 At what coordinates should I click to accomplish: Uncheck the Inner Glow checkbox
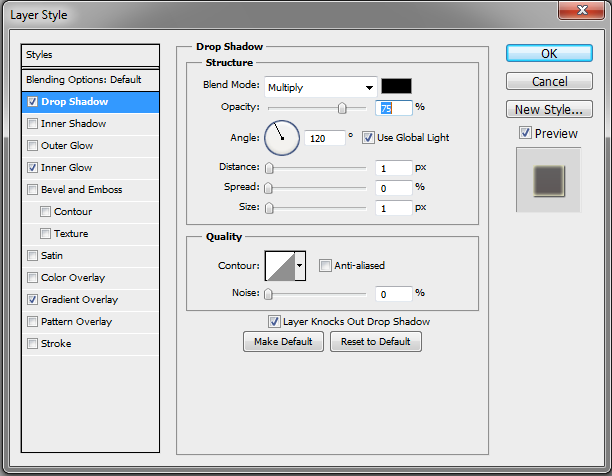click(x=32, y=168)
